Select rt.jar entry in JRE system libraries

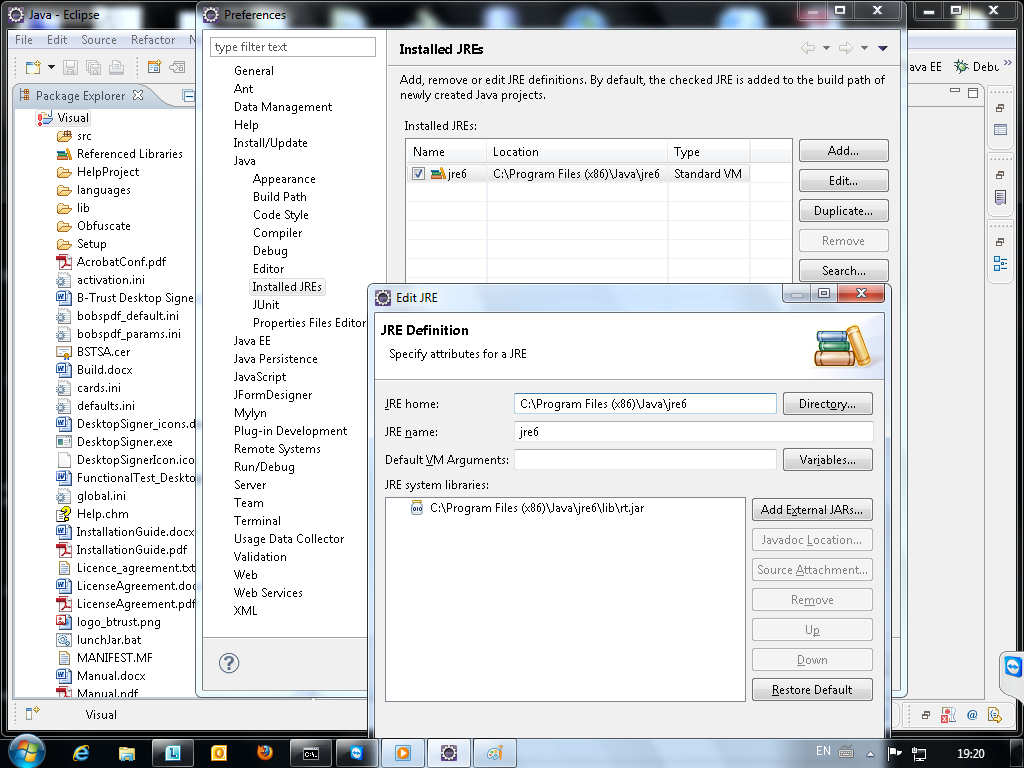(x=527, y=508)
